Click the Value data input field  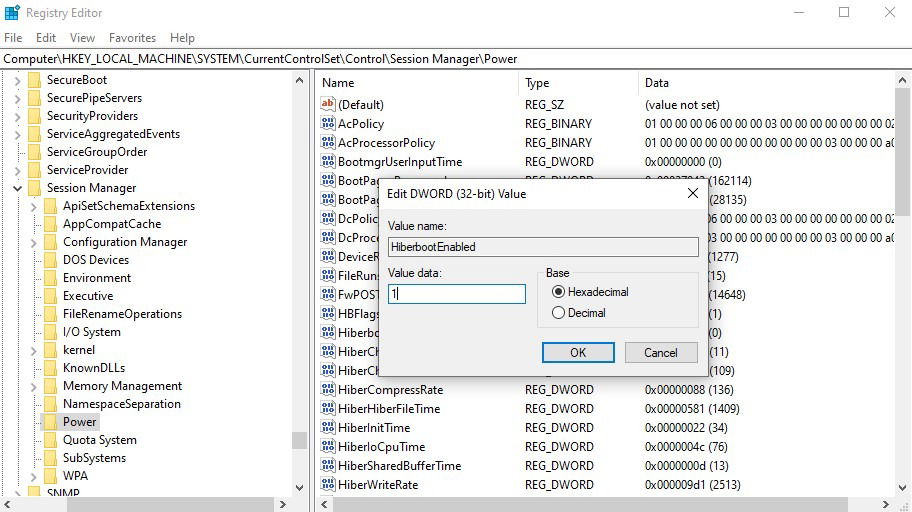(457, 293)
